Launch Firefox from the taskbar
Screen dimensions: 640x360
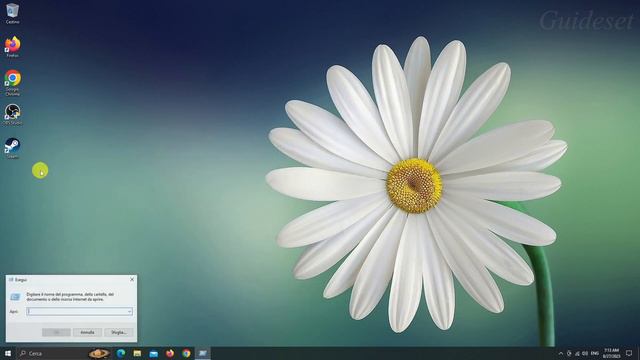(x=170, y=353)
